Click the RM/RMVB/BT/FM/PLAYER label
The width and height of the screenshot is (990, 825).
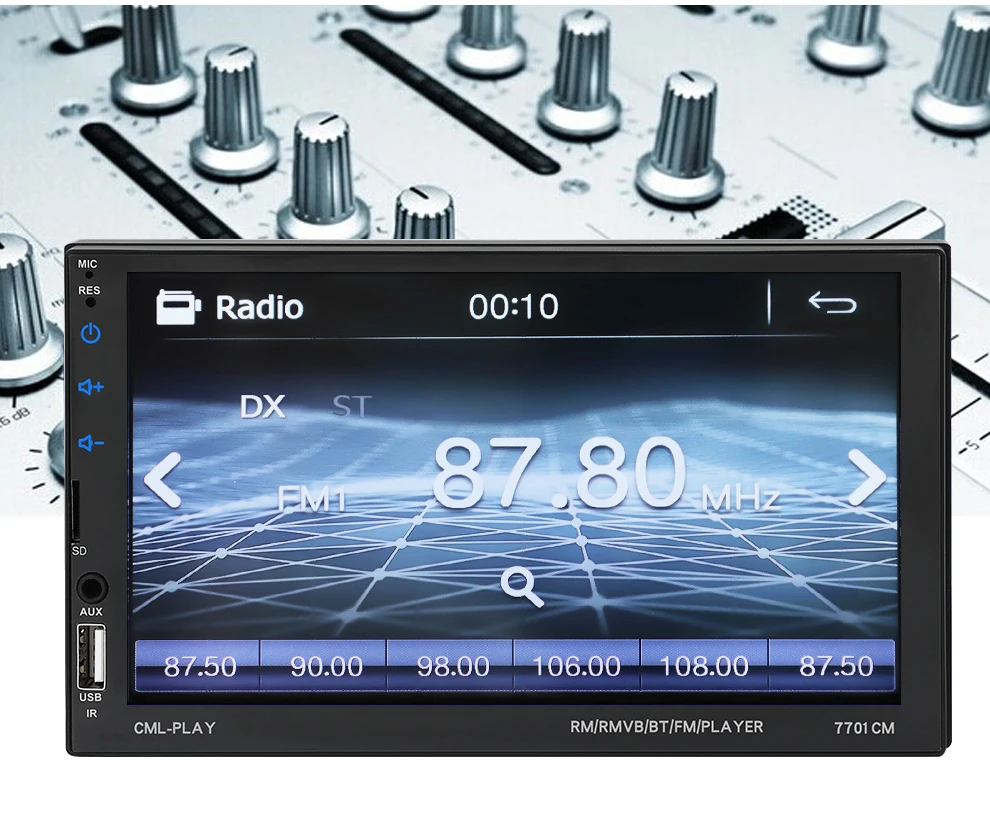tap(667, 727)
